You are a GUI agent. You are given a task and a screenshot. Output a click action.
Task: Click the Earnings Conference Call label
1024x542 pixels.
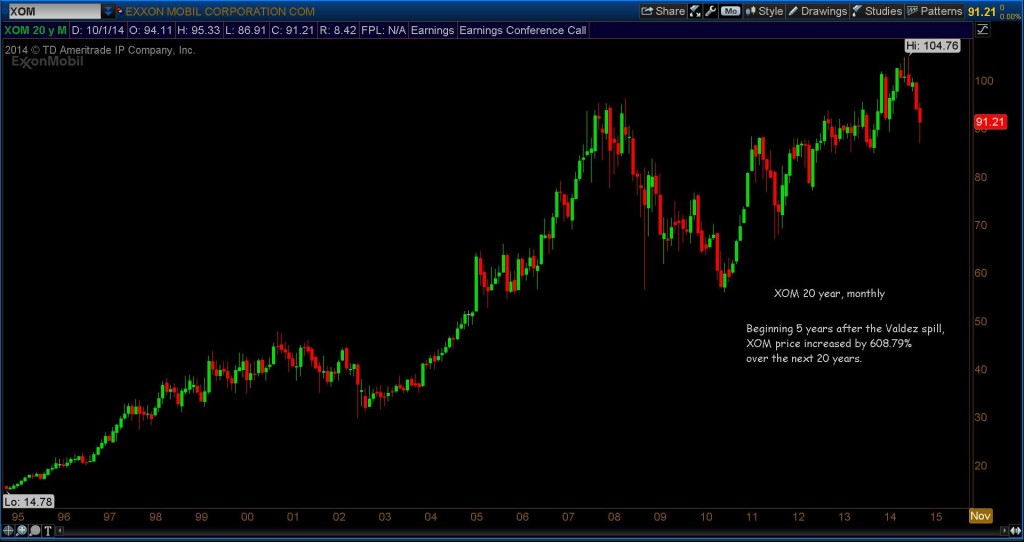point(523,30)
